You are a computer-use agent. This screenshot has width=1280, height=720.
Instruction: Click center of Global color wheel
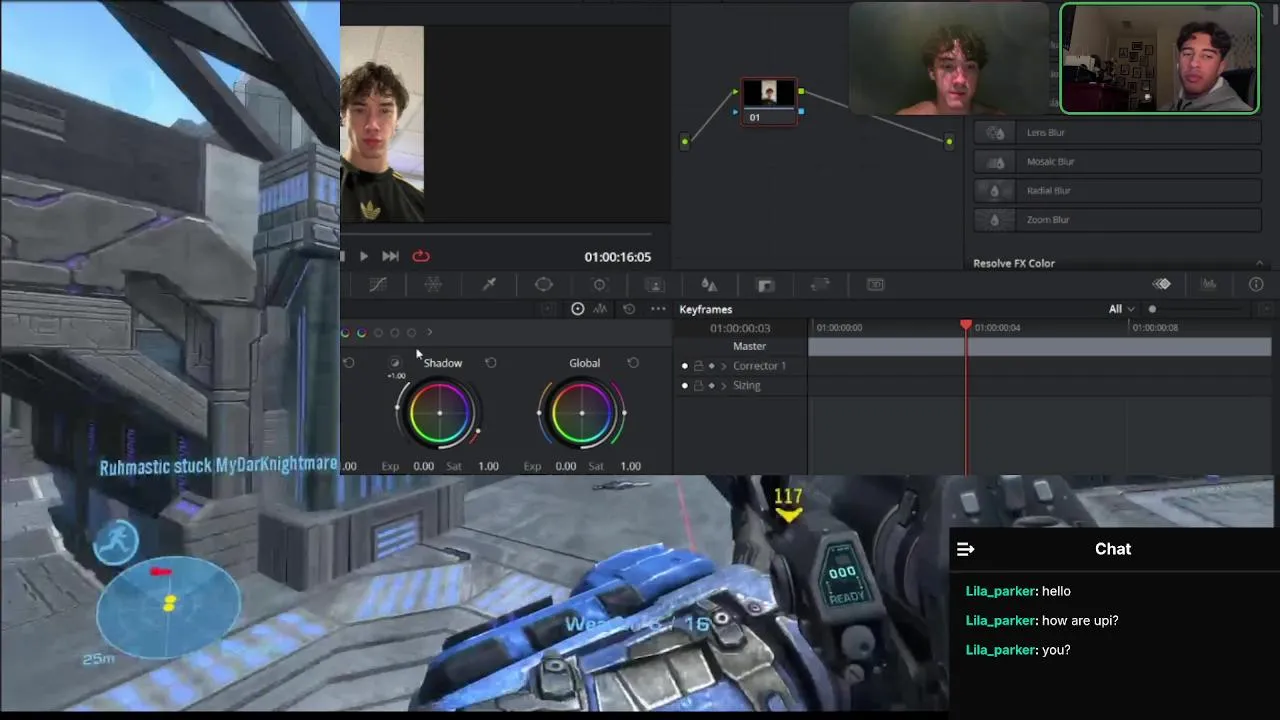coord(582,413)
